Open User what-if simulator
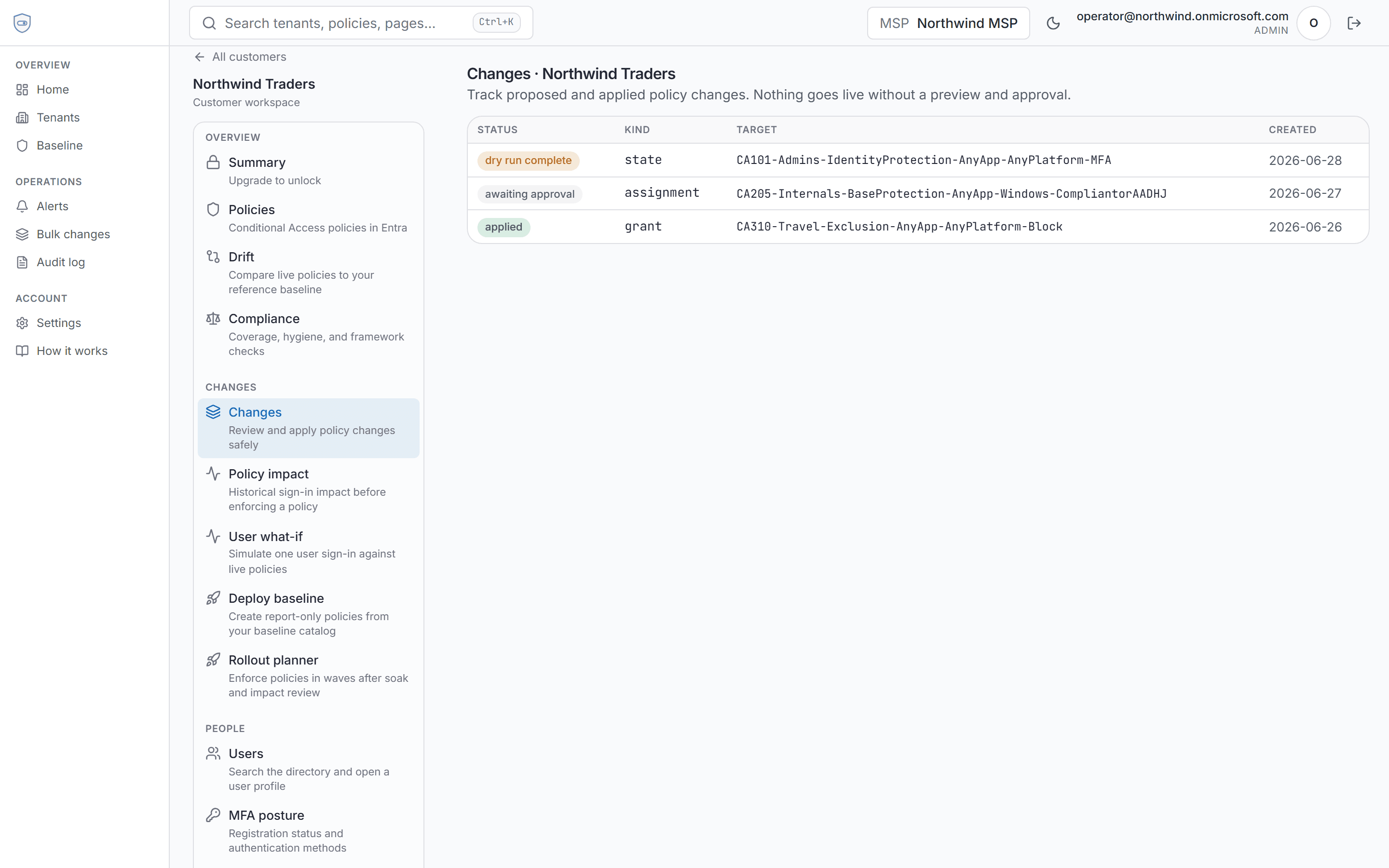Screen dimensions: 1389x868 click(308, 552)
